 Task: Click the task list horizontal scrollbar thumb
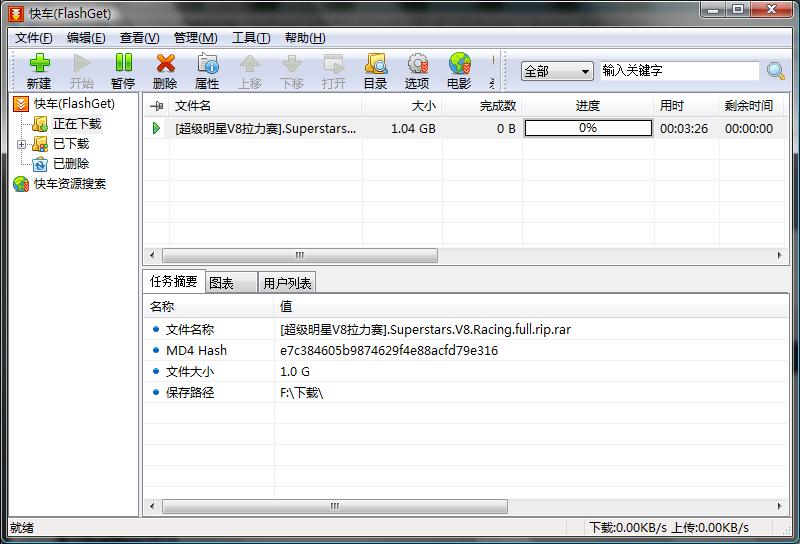point(299,255)
